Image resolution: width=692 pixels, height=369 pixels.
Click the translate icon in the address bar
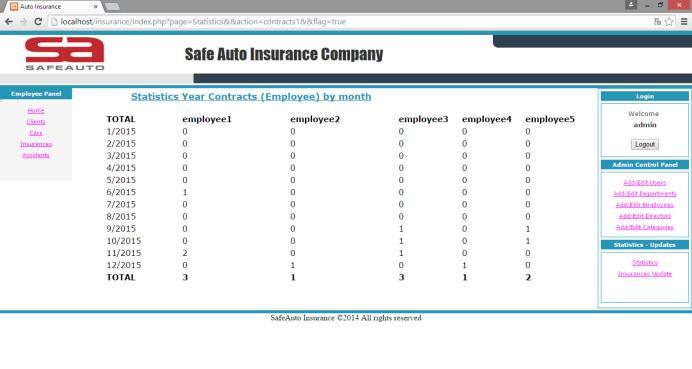coord(658,22)
